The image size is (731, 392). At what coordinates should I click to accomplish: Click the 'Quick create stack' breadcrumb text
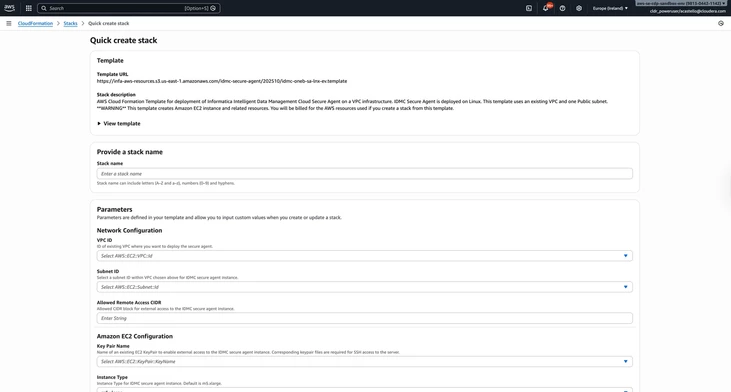click(109, 23)
